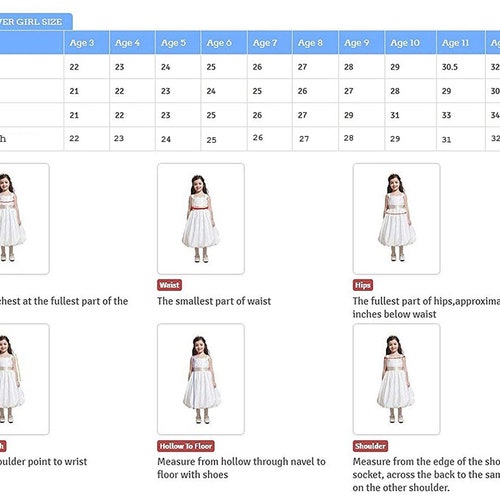Click the red Hips label

(363, 285)
